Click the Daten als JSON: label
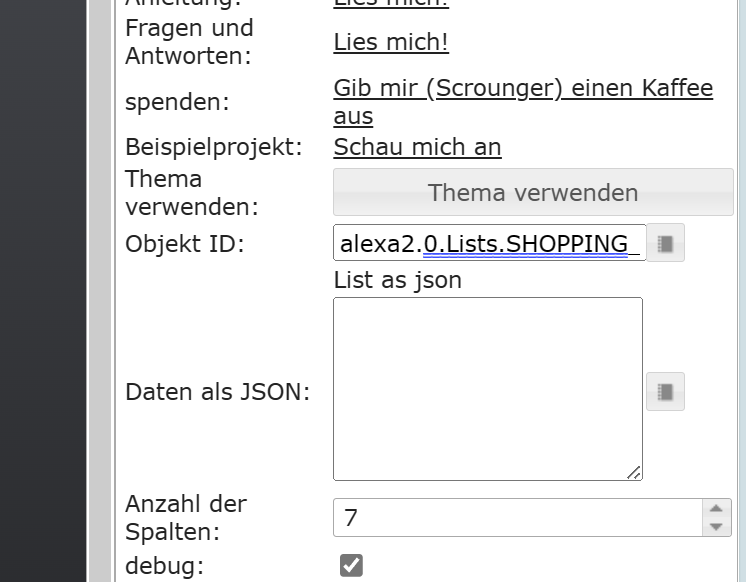The image size is (746, 582). coord(217,392)
